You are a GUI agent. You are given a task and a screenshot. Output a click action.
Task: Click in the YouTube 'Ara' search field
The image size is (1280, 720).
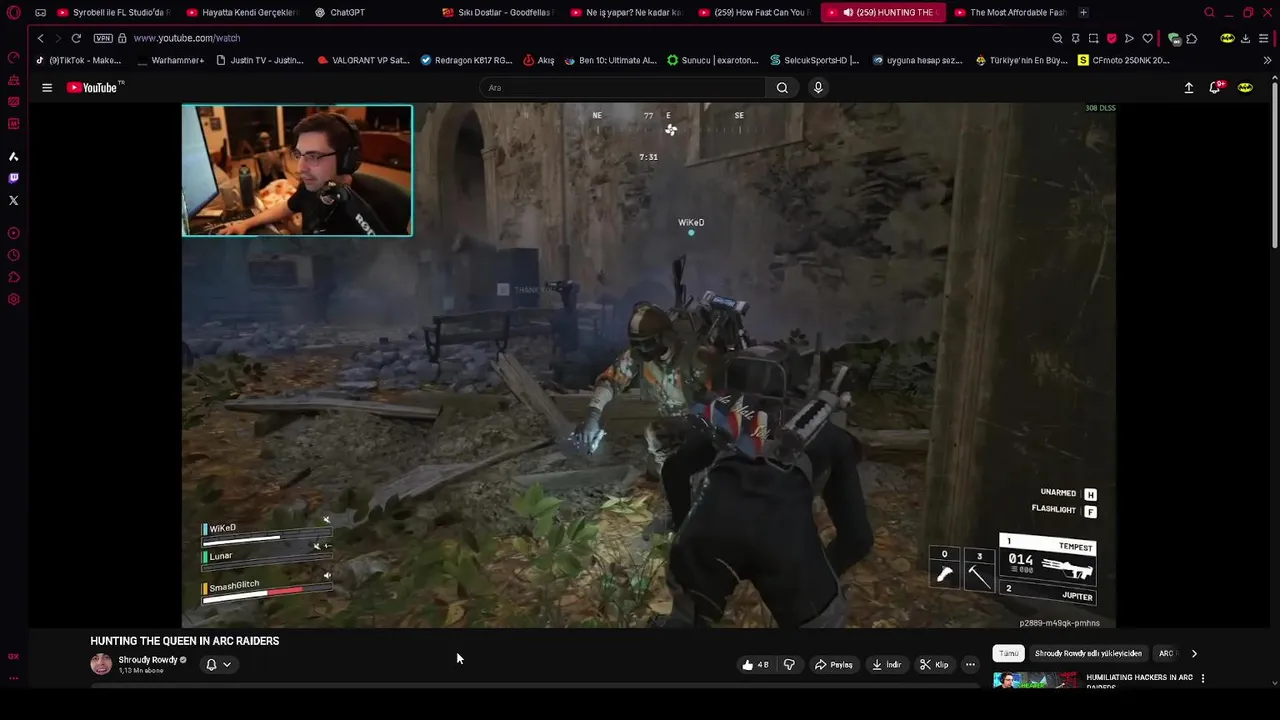(x=623, y=88)
